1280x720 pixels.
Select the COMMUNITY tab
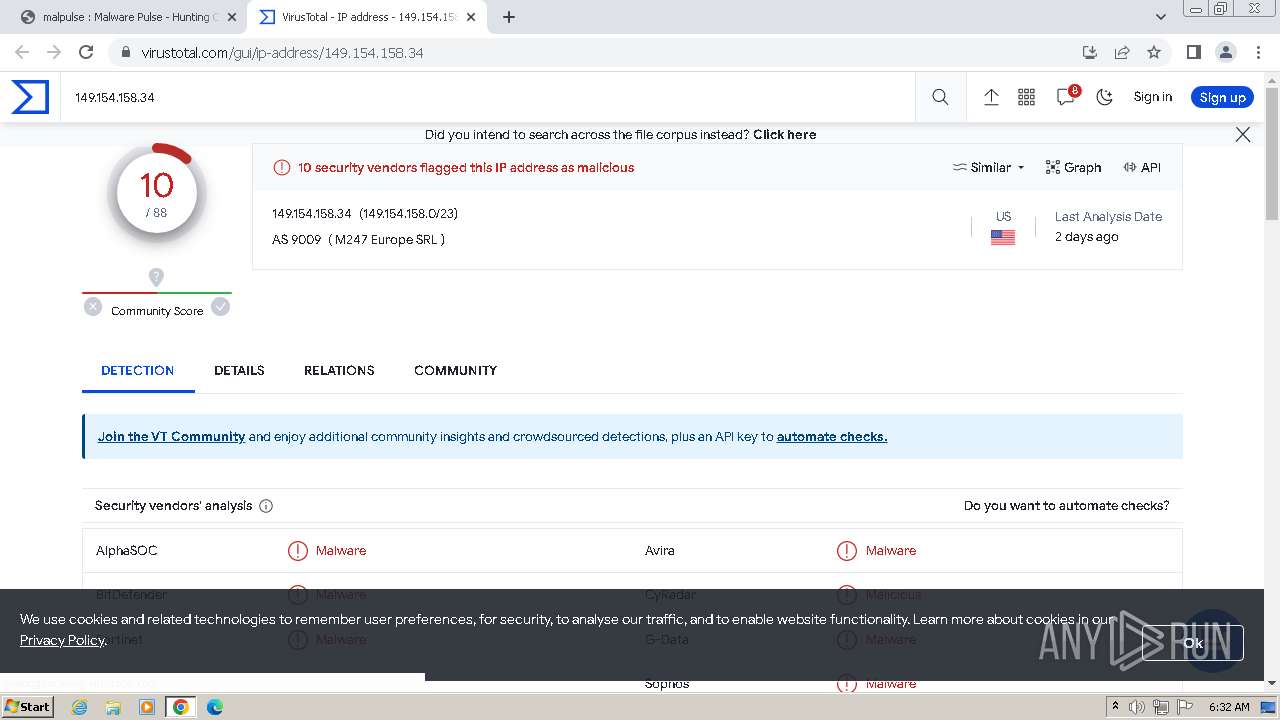455,370
